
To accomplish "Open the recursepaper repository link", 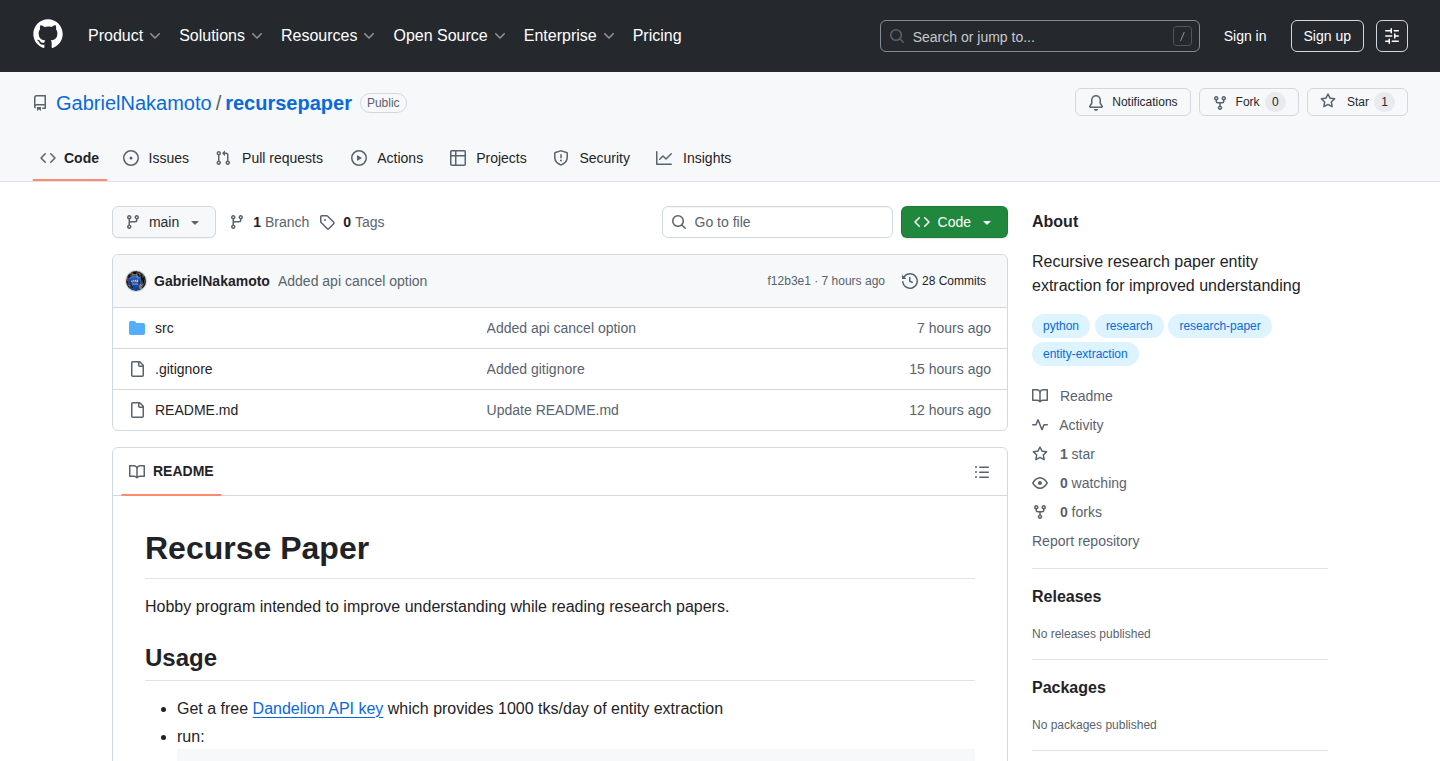I will pos(289,103).
